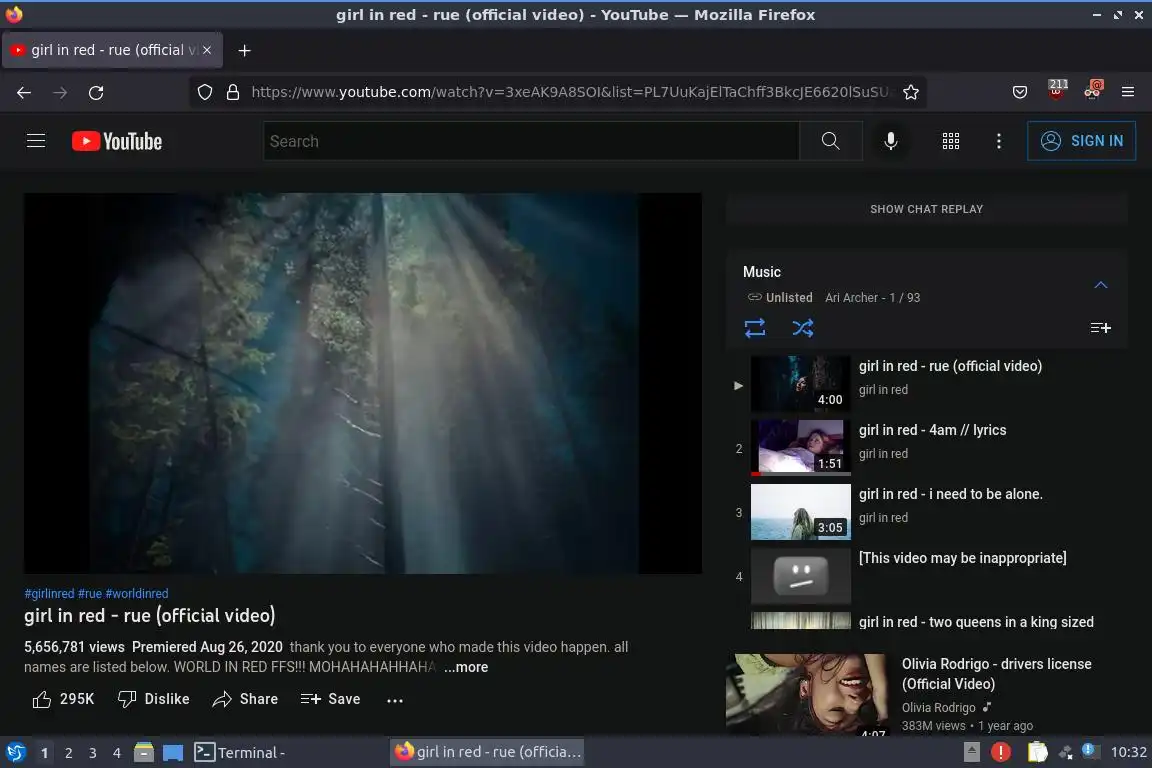Like the video with thumbs up
This screenshot has height=768, width=1152.
click(63, 699)
